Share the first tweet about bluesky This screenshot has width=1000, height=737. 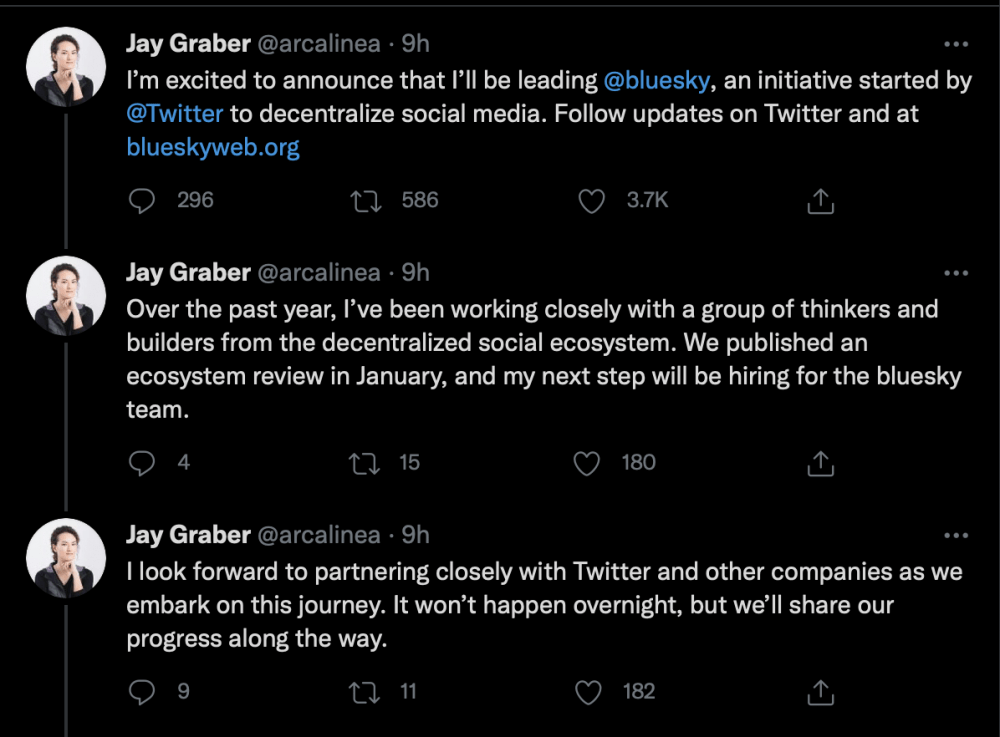click(820, 201)
